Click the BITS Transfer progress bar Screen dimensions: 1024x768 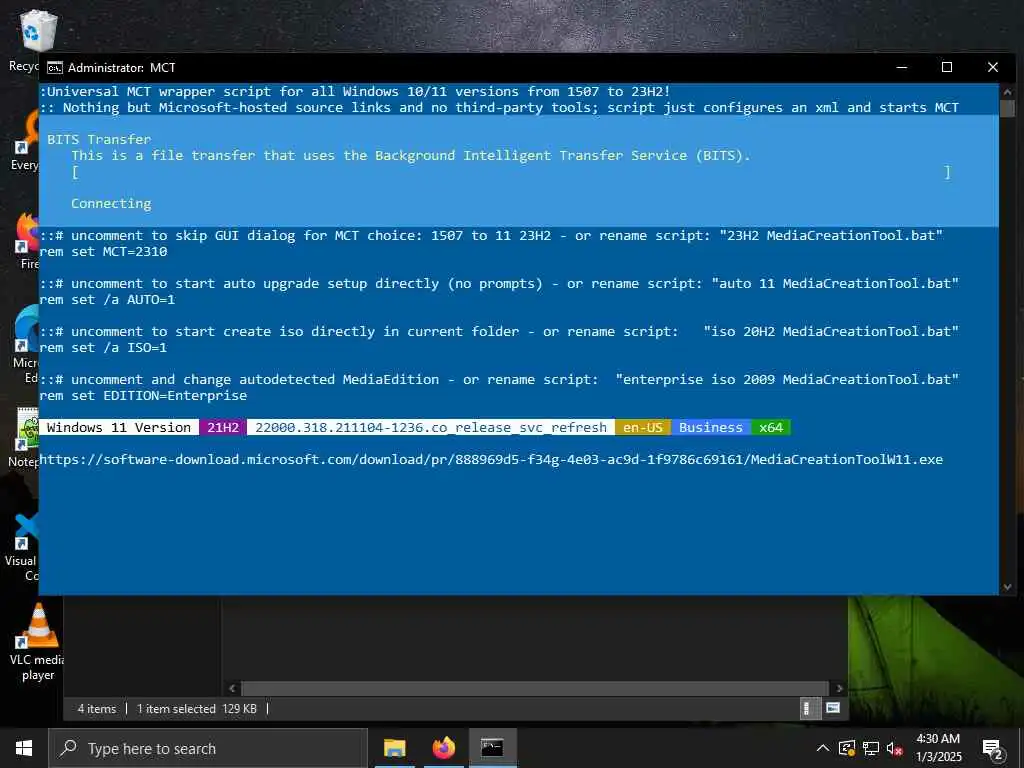point(511,172)
